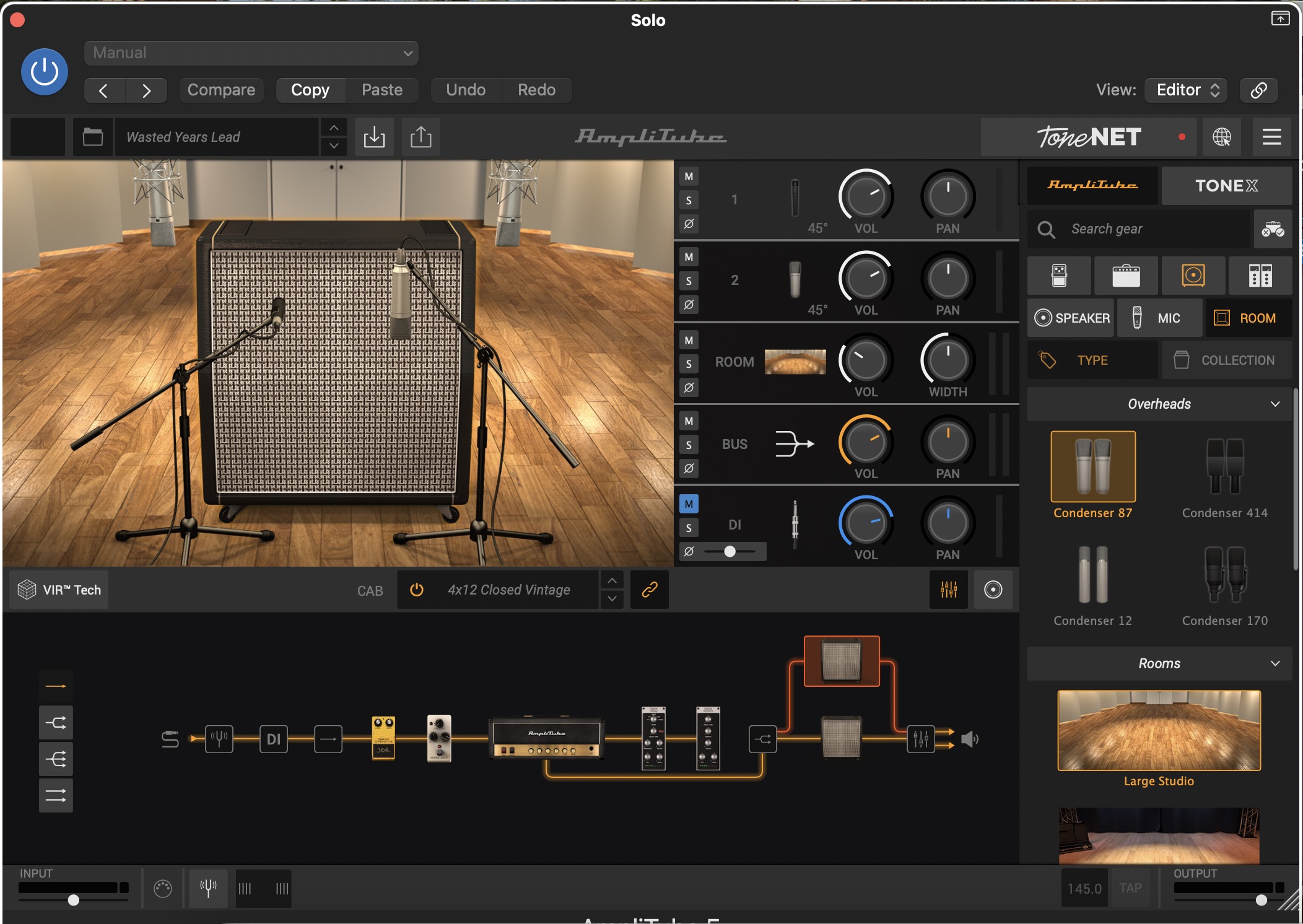Viewport: 1303px width, 924px height.
Task: Toggle the CAB power switch
Action: click(417, 590)
